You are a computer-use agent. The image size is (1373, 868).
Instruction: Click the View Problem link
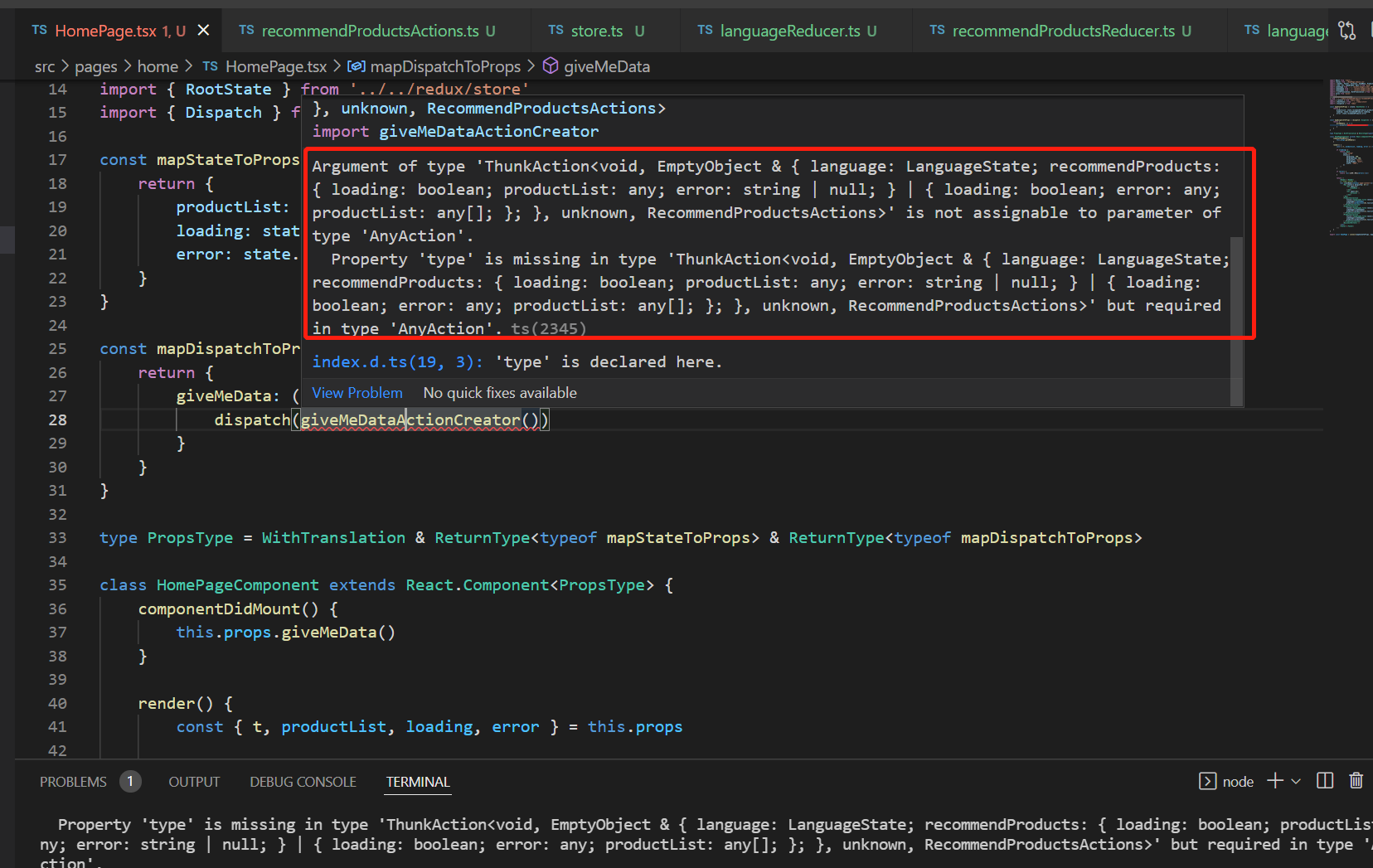click(357, 393)
